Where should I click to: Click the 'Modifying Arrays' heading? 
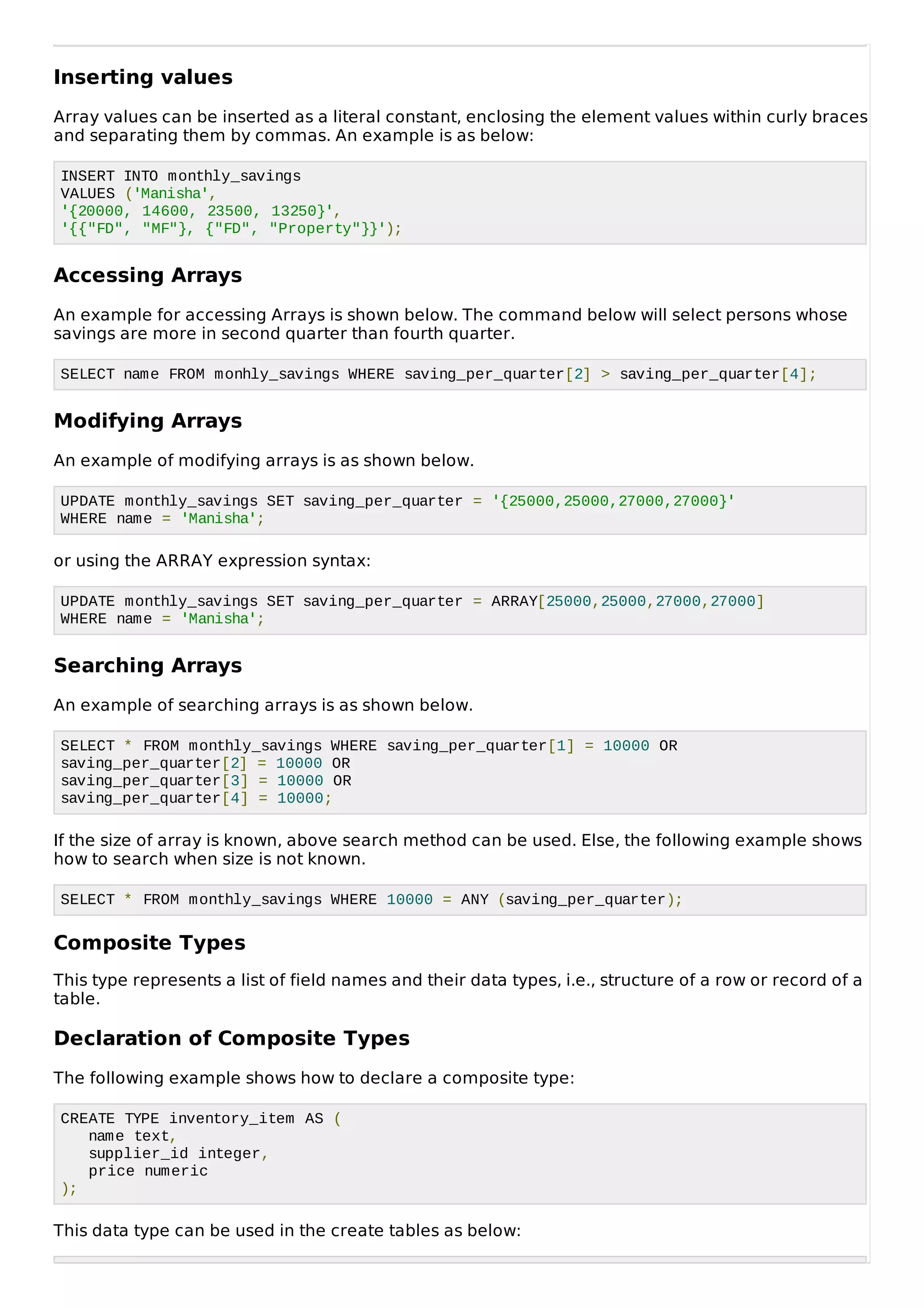pyautogui.click(x=148, y=421)
